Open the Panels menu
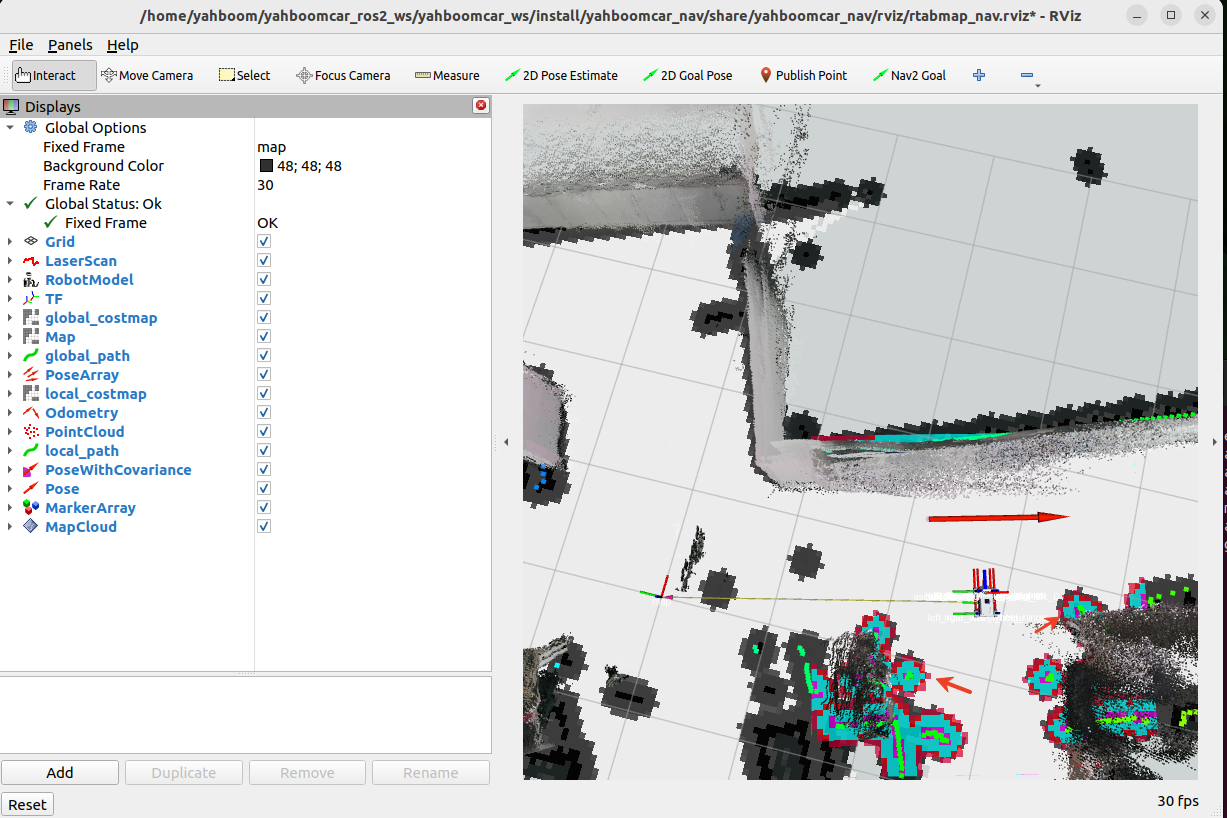The height and width of the screenshot is (818, 1227). pyautogui.click(x=70, y=45)
